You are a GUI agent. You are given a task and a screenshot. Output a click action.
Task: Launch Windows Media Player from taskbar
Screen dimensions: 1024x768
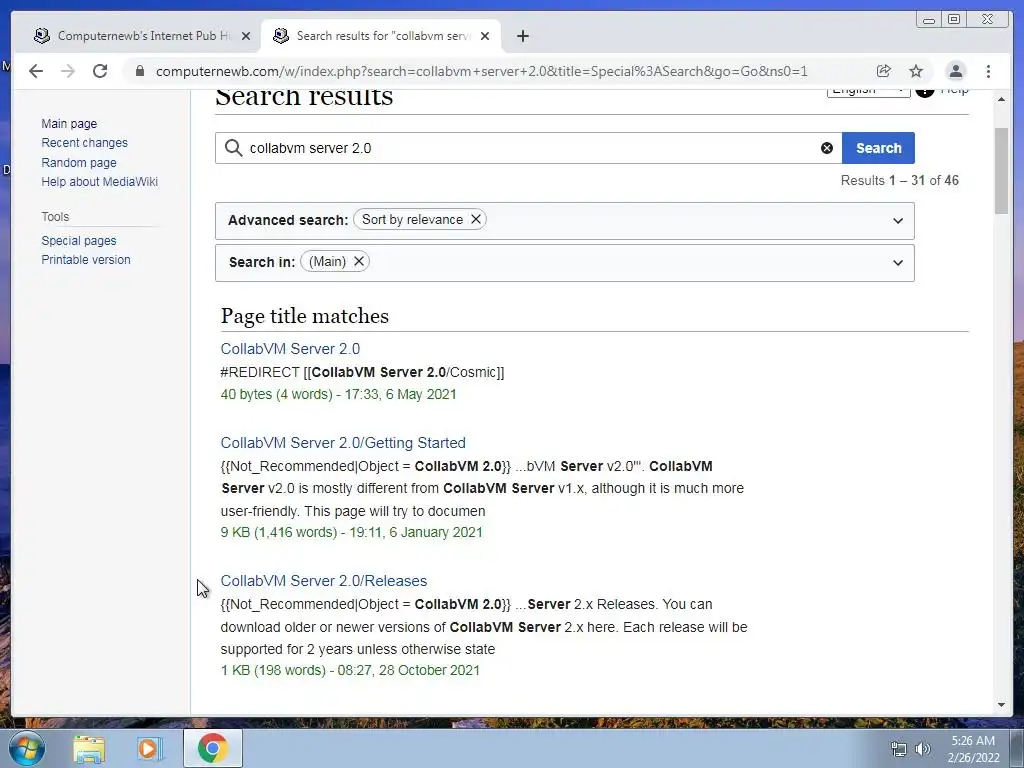pyautogui.click(x=150, y=748)
